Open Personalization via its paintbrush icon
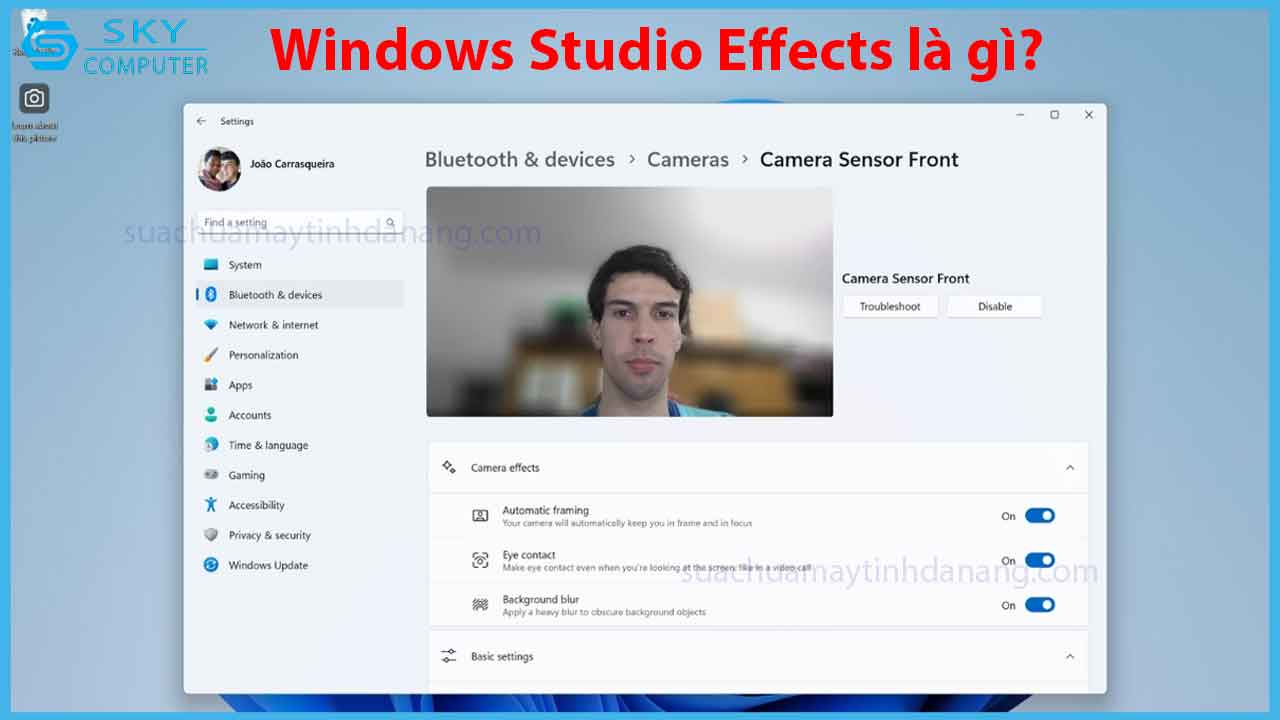1280x720 pixels. (x=211, y=355)
